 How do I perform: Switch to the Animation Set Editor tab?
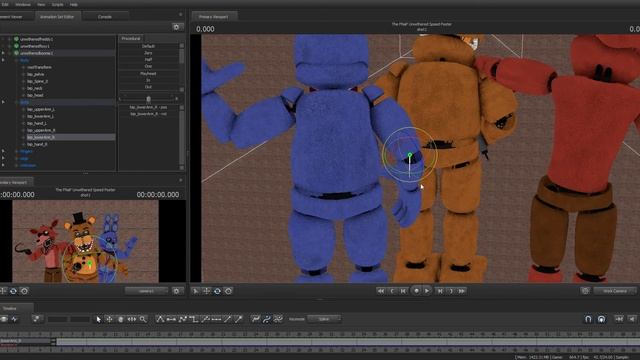coord(57,17)
